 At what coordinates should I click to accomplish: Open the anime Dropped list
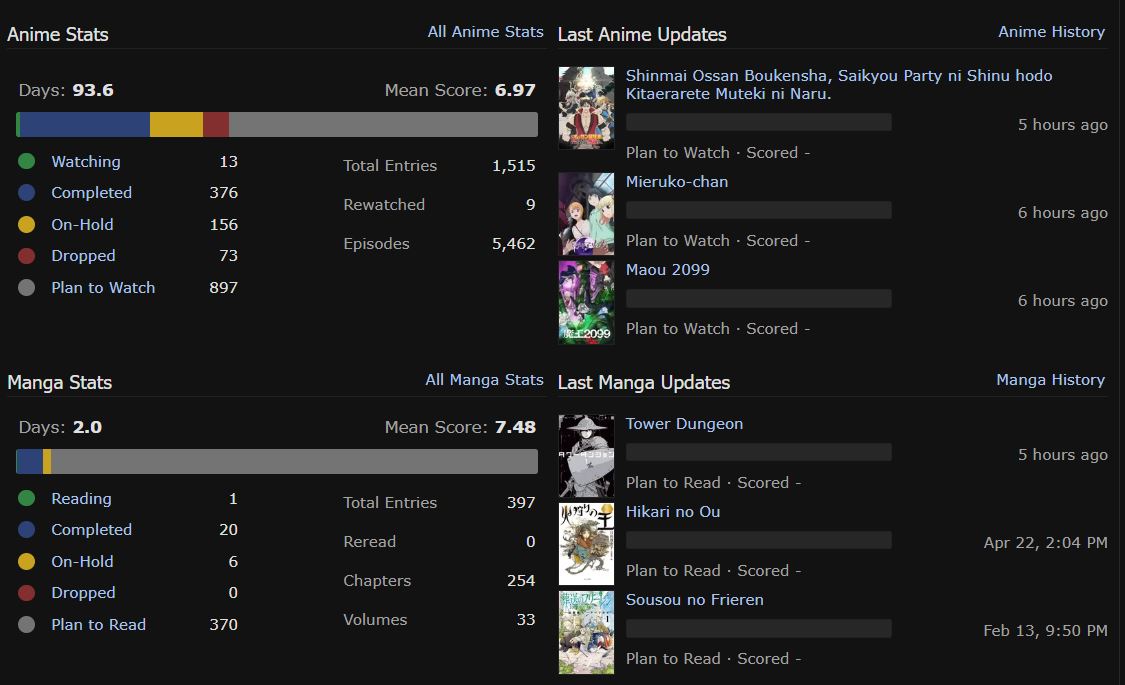(83, 256)
